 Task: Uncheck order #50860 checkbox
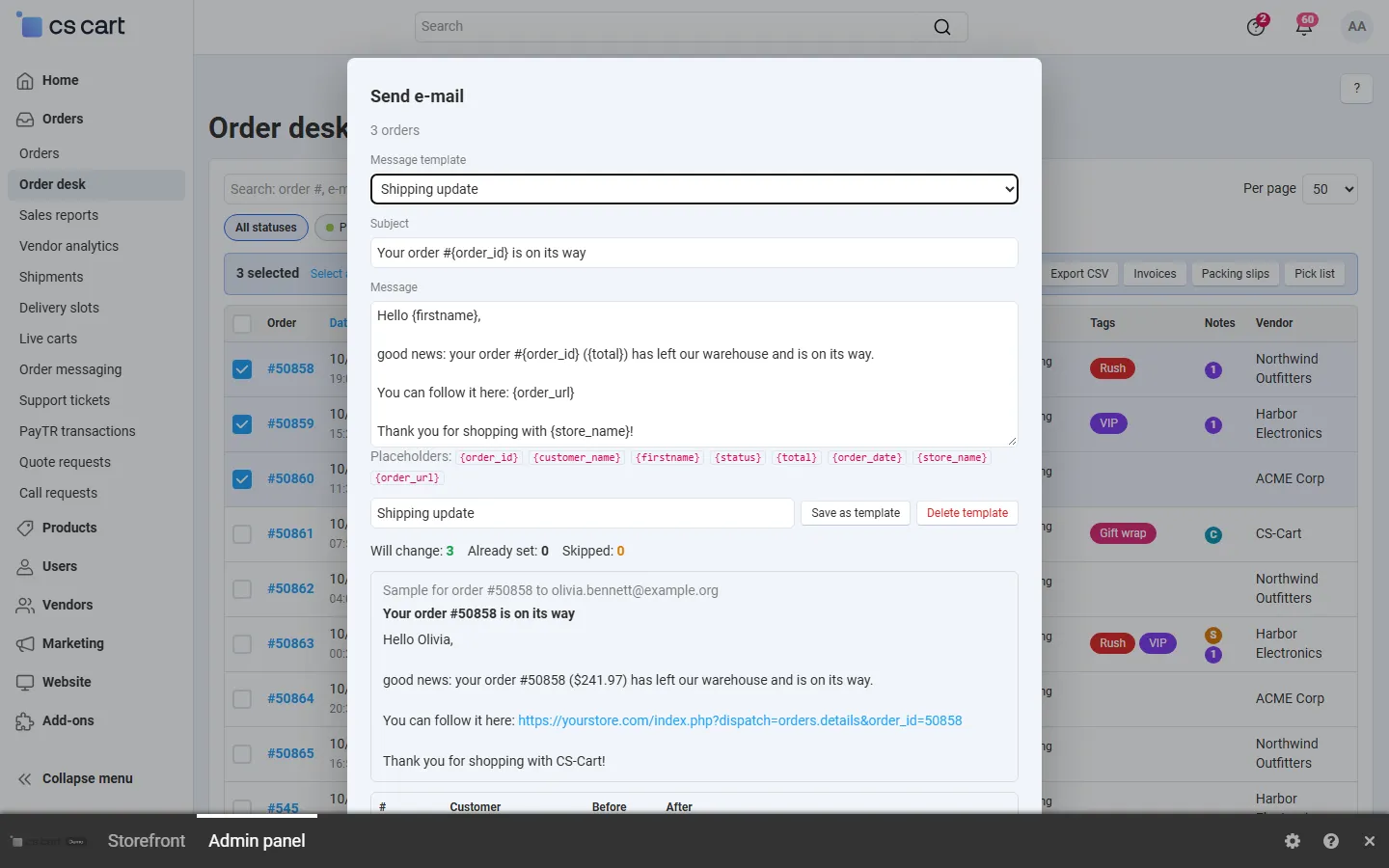click(x=242, y=479)
